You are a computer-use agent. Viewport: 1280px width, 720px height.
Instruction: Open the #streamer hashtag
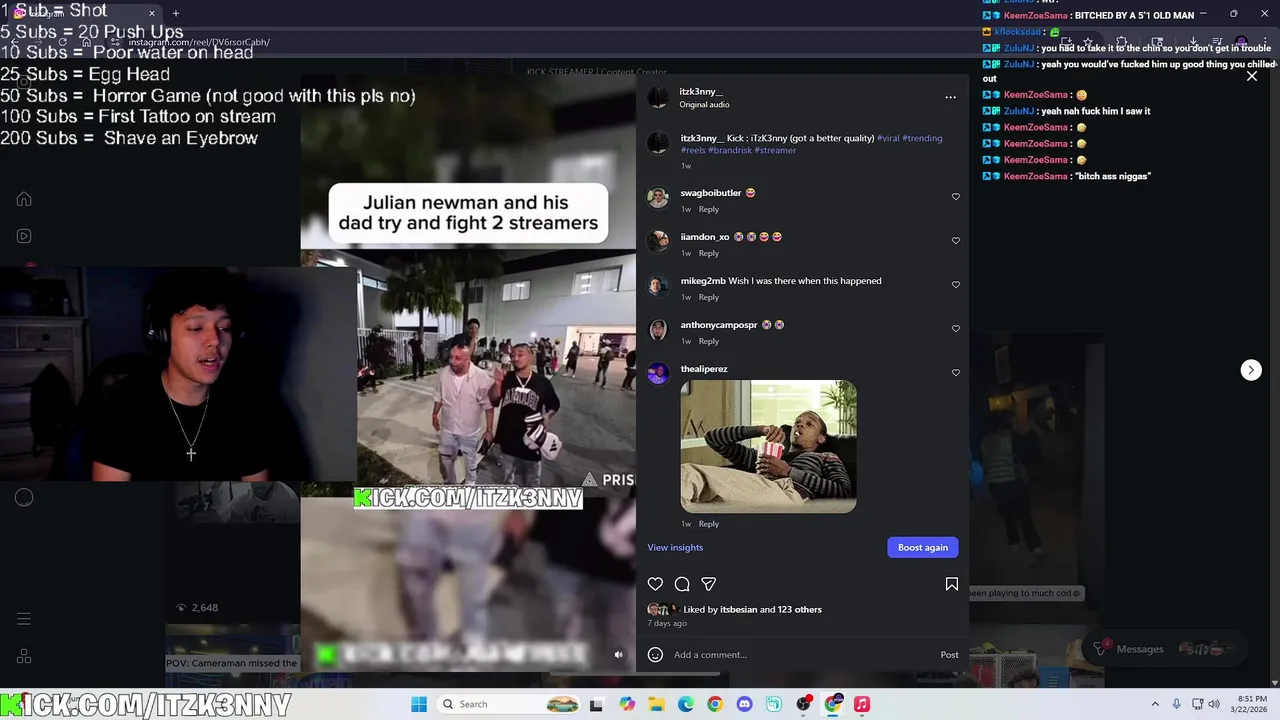coord(775,150)
